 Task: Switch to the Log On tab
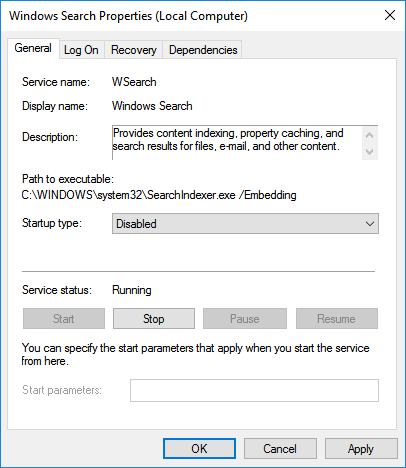point(81,50)
